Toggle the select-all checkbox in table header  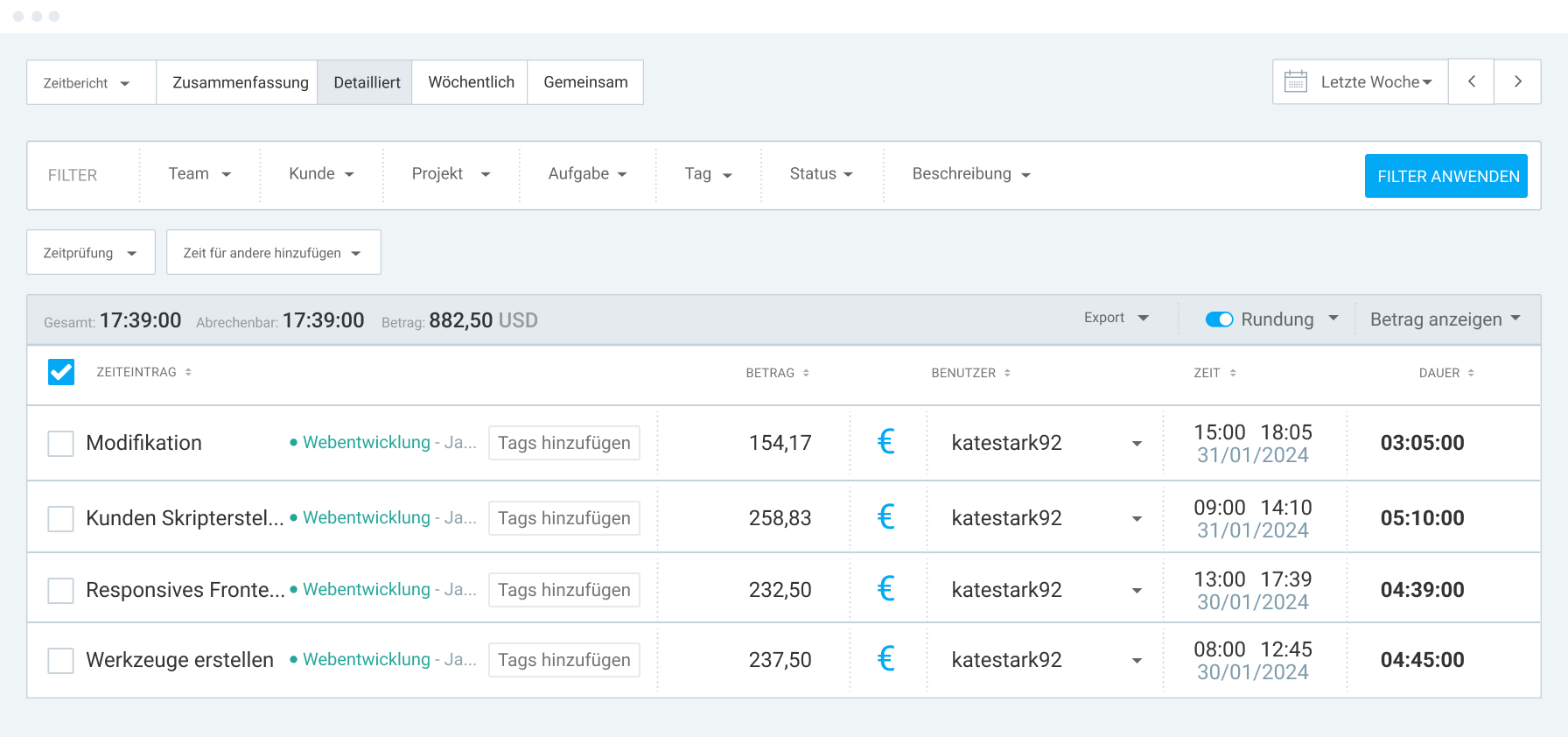tap(61, 372)
